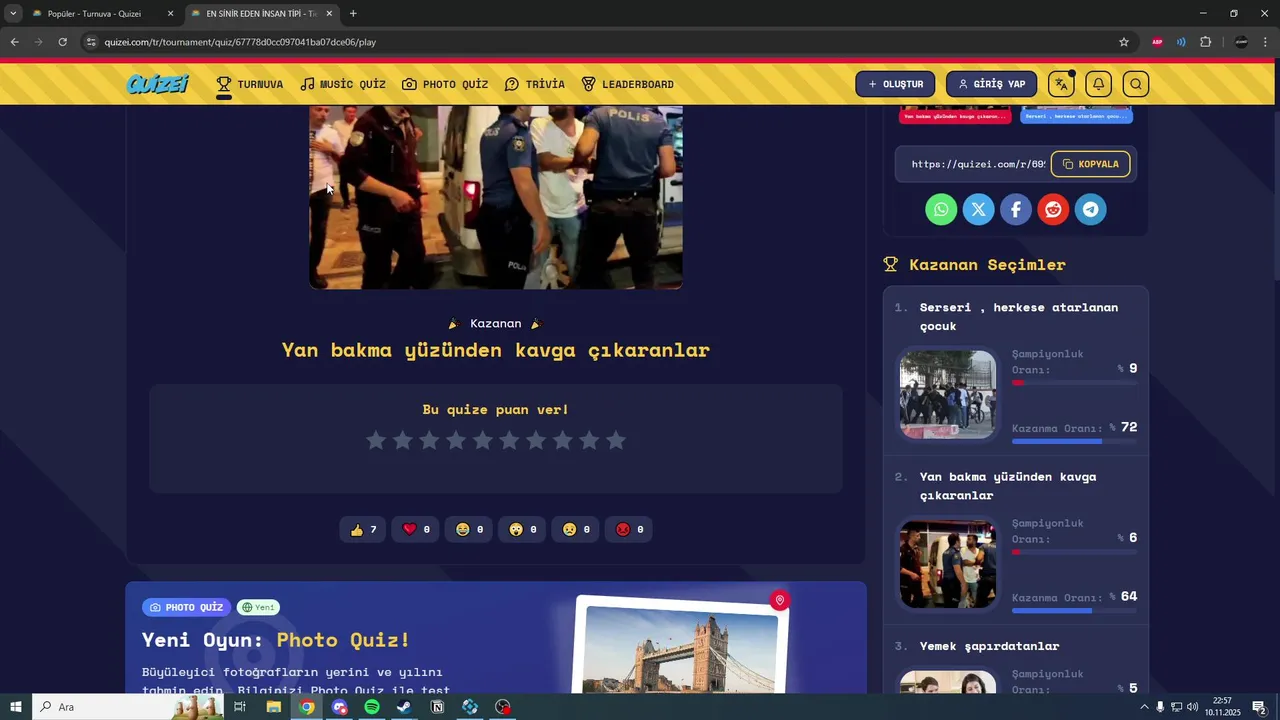The image size is (1280, 720).
Task: React with the thumbs up emoji
Action: coord(363,529)
